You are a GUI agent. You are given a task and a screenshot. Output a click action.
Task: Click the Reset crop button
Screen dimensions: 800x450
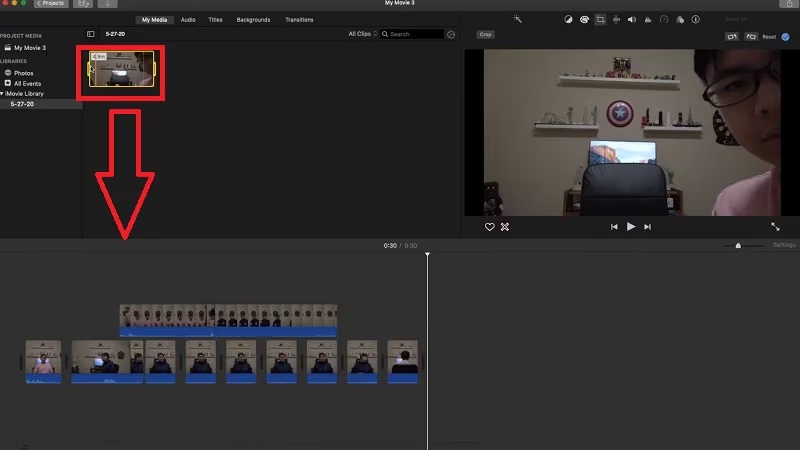769,37
